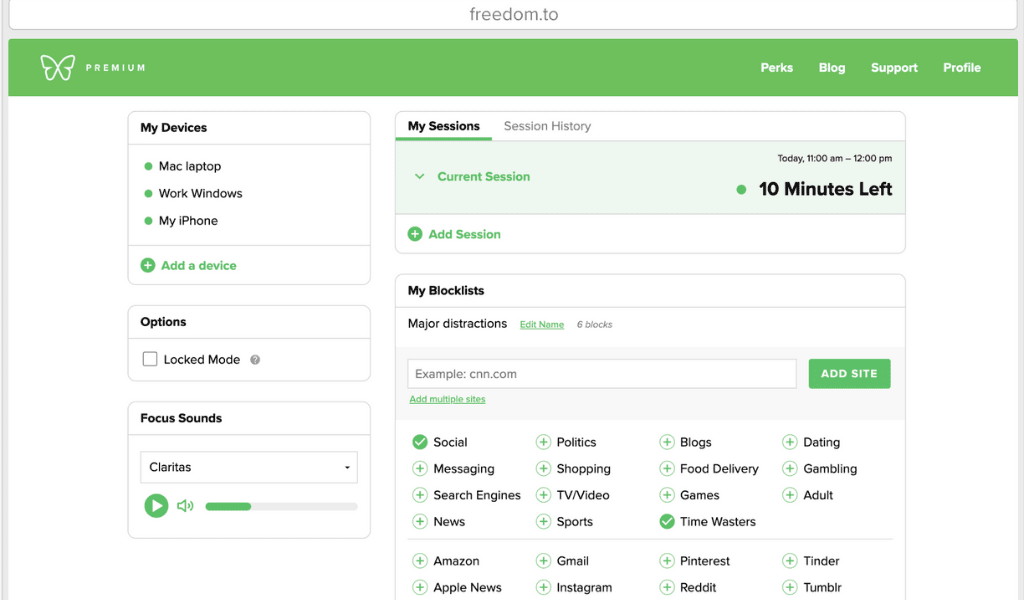Click the ADD SITE button
The height and width of the screenshot is (600, 1024).
pos(849,373)
